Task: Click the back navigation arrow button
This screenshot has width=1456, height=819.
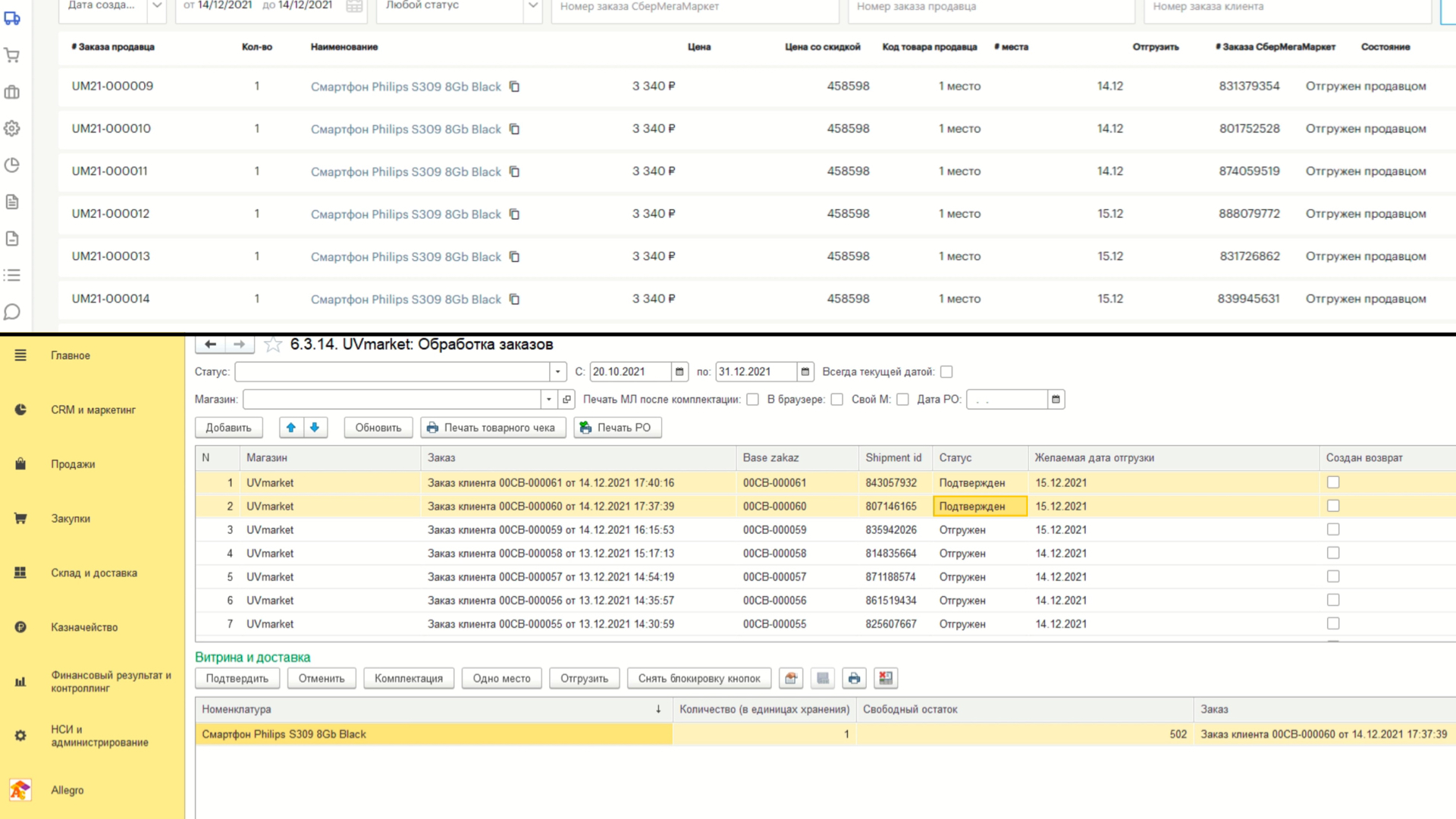Action: pos(210,344)
